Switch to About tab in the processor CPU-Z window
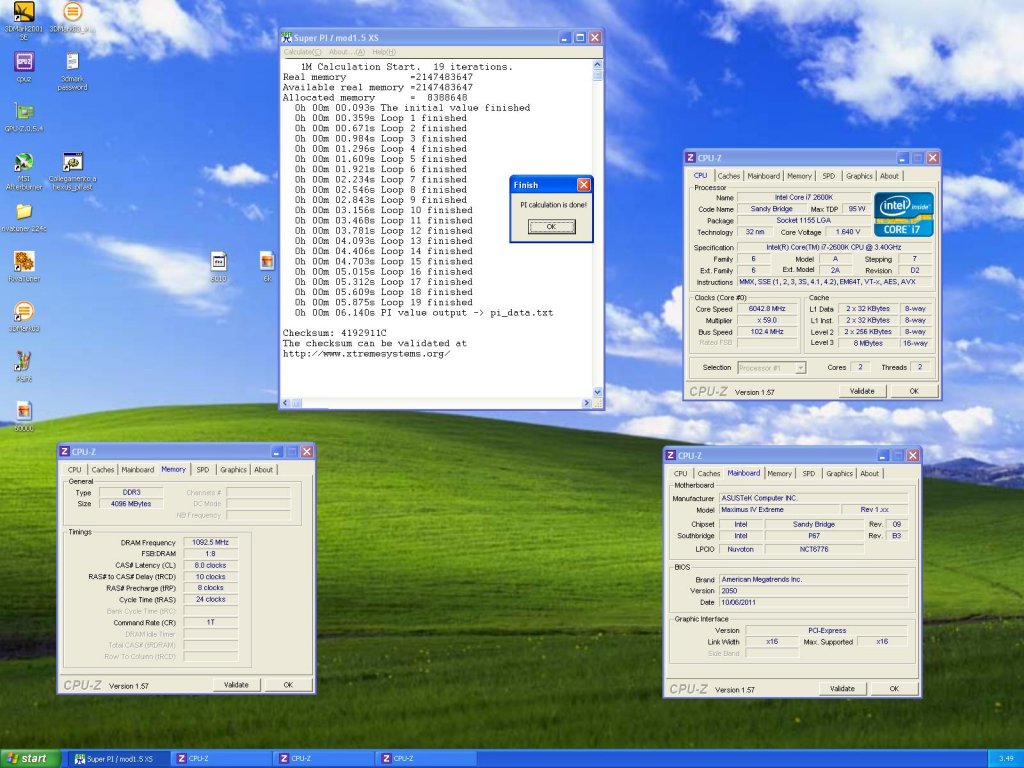1024x768 pixels. pyautogui.click(x=889, y=176)
